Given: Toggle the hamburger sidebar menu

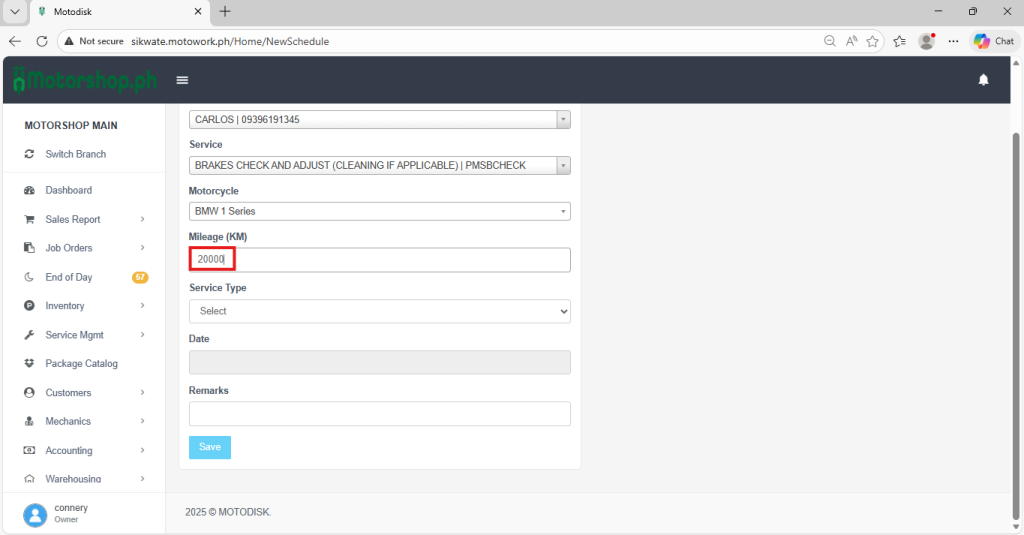Looking at the screenshot, I should [182, 80].
